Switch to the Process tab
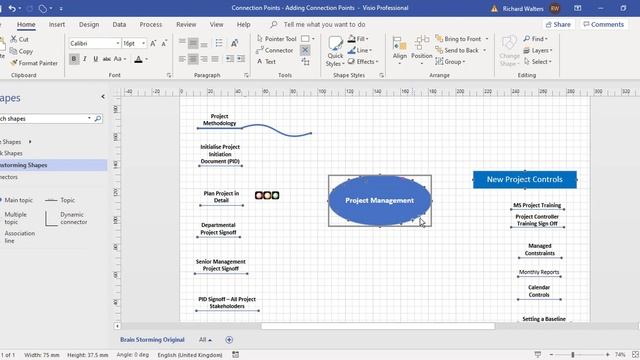The height and width of the screenshot is (360, 640). pos(151,24)
